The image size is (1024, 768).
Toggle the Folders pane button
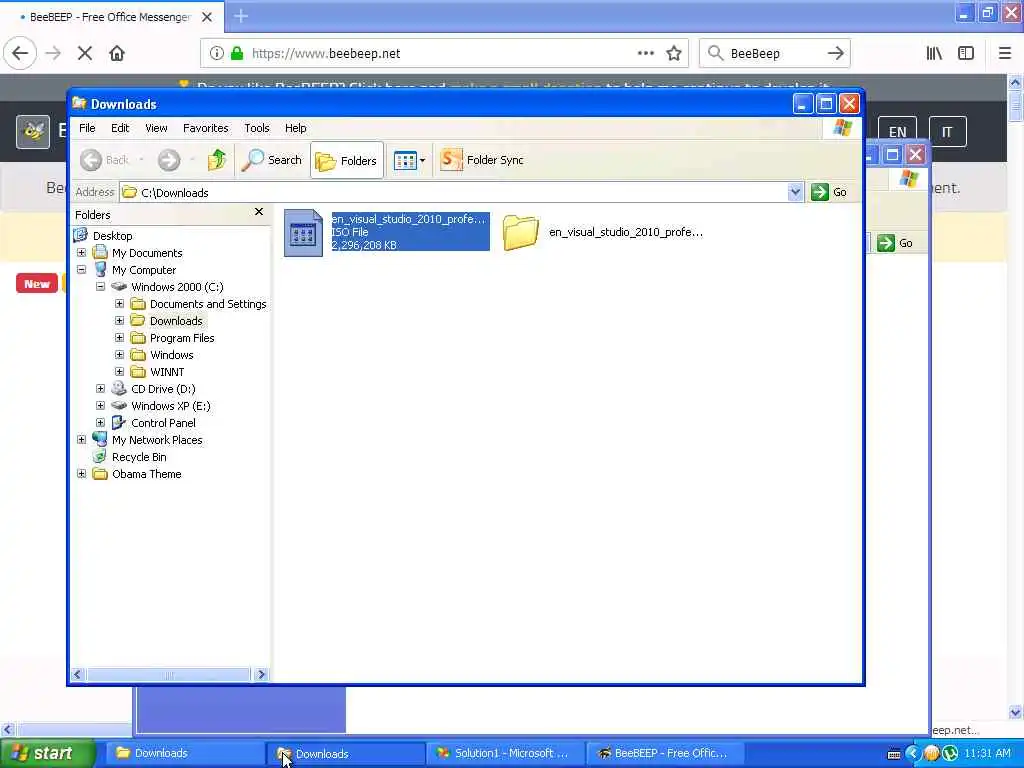pos(347,160)
